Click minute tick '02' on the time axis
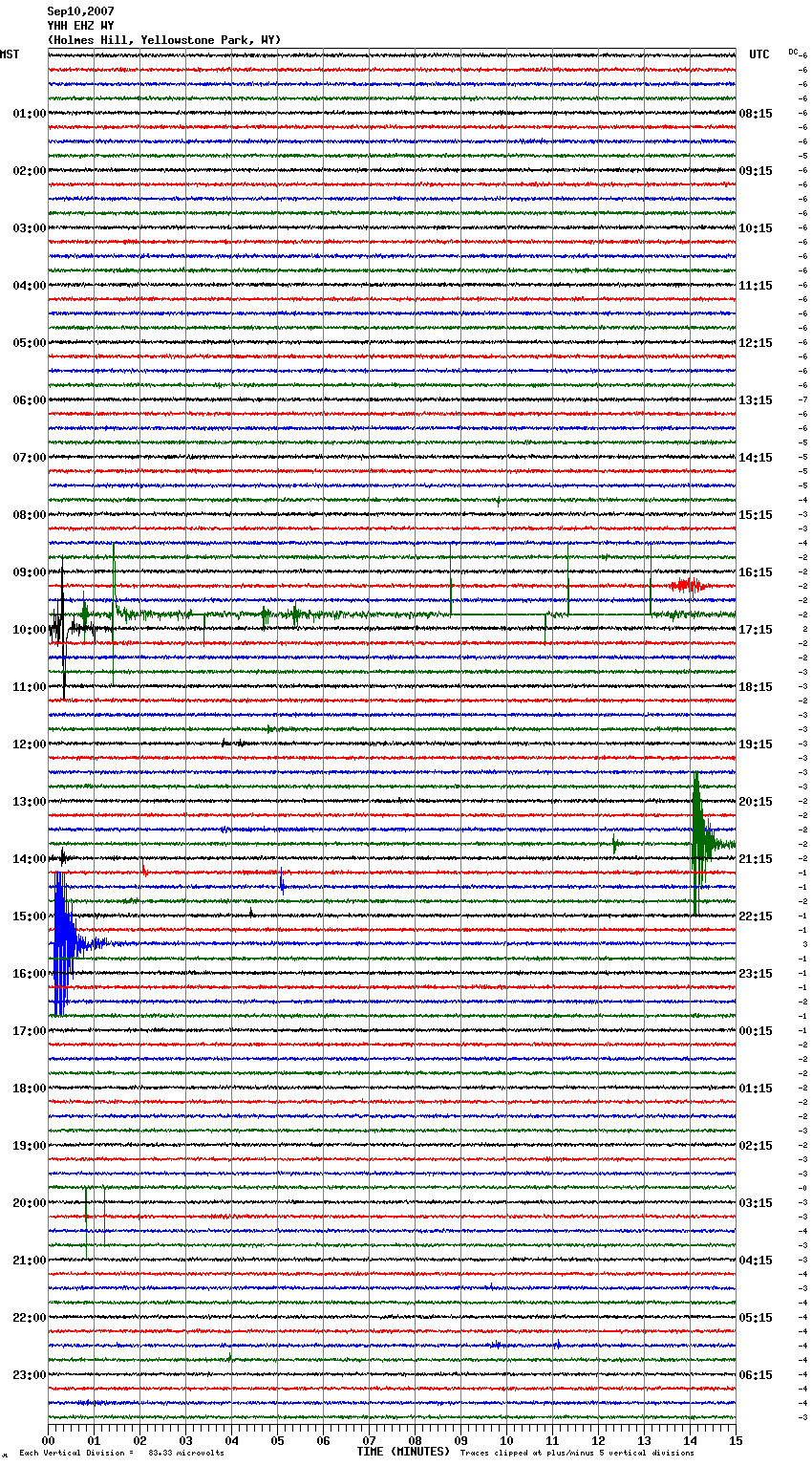The width and height of the screenshot is (812, 1466). click(140, 1440)
